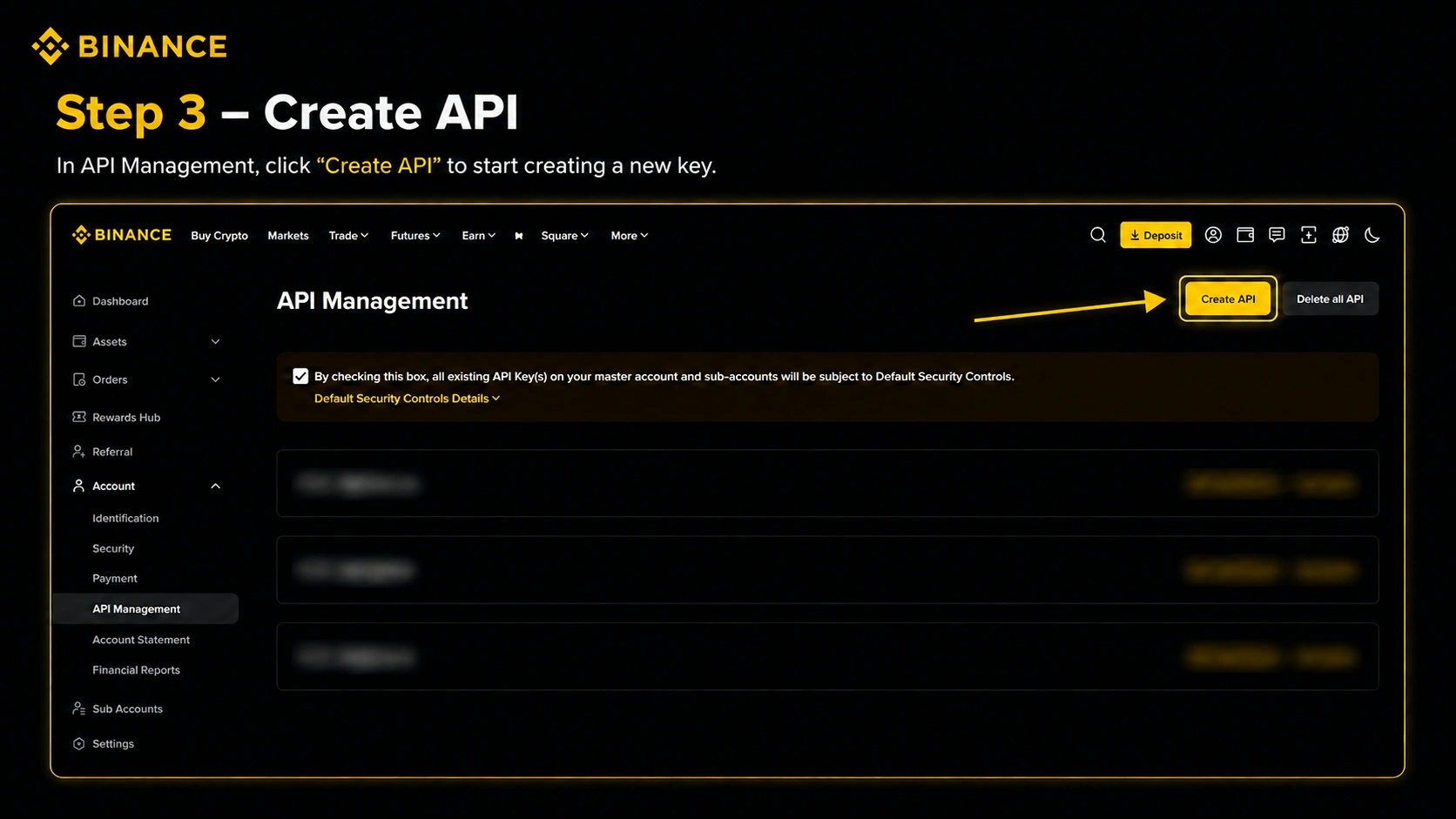Open Dashboard in the sidebar
The image size is (1456, 819).
(120, 301)
